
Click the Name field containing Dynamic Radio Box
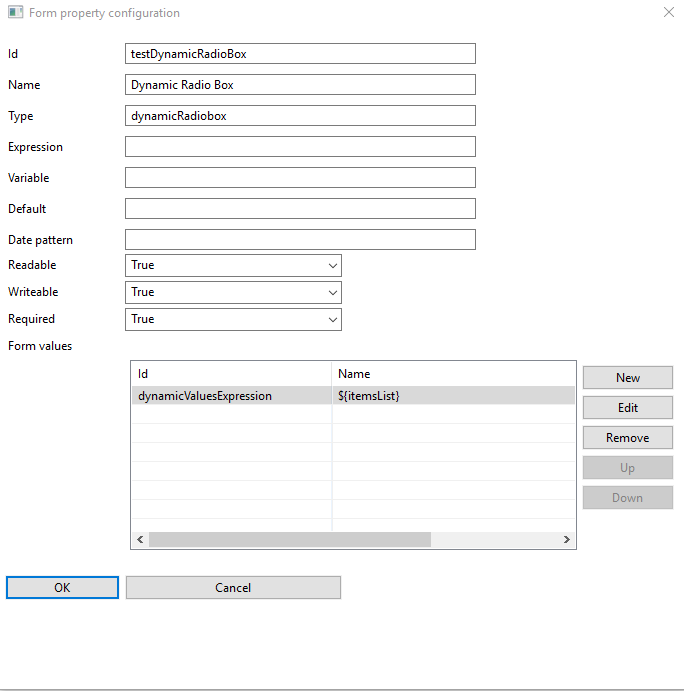click(x=300, y=85)
